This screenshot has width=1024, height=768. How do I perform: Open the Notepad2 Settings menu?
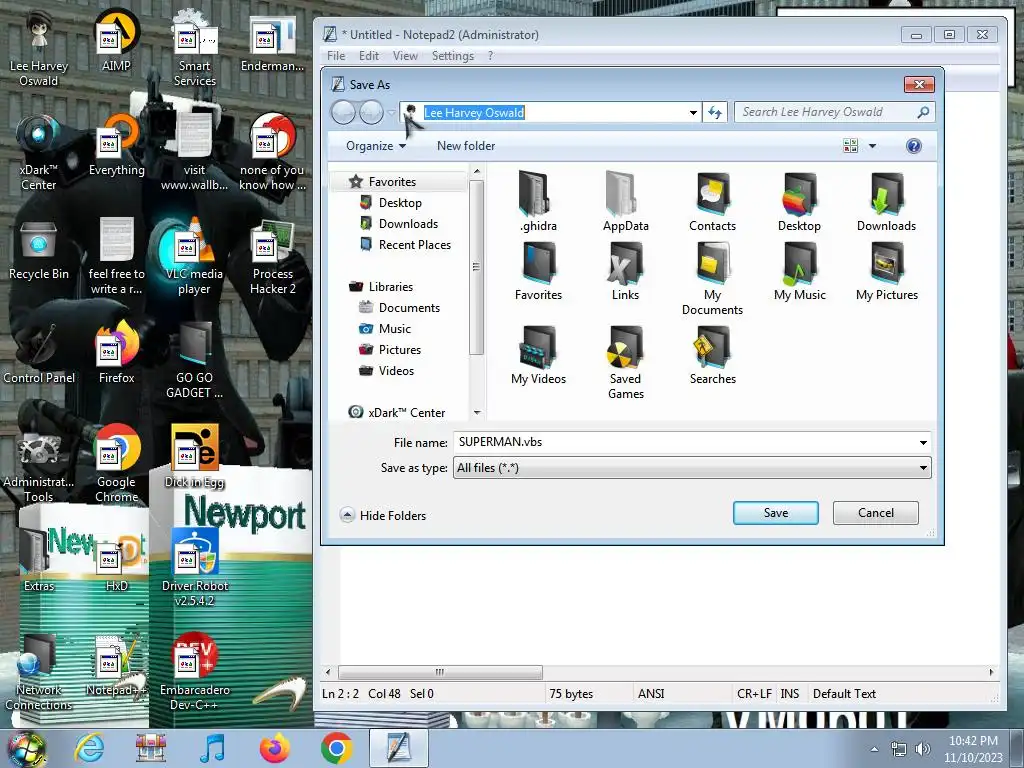click(453, 56)
